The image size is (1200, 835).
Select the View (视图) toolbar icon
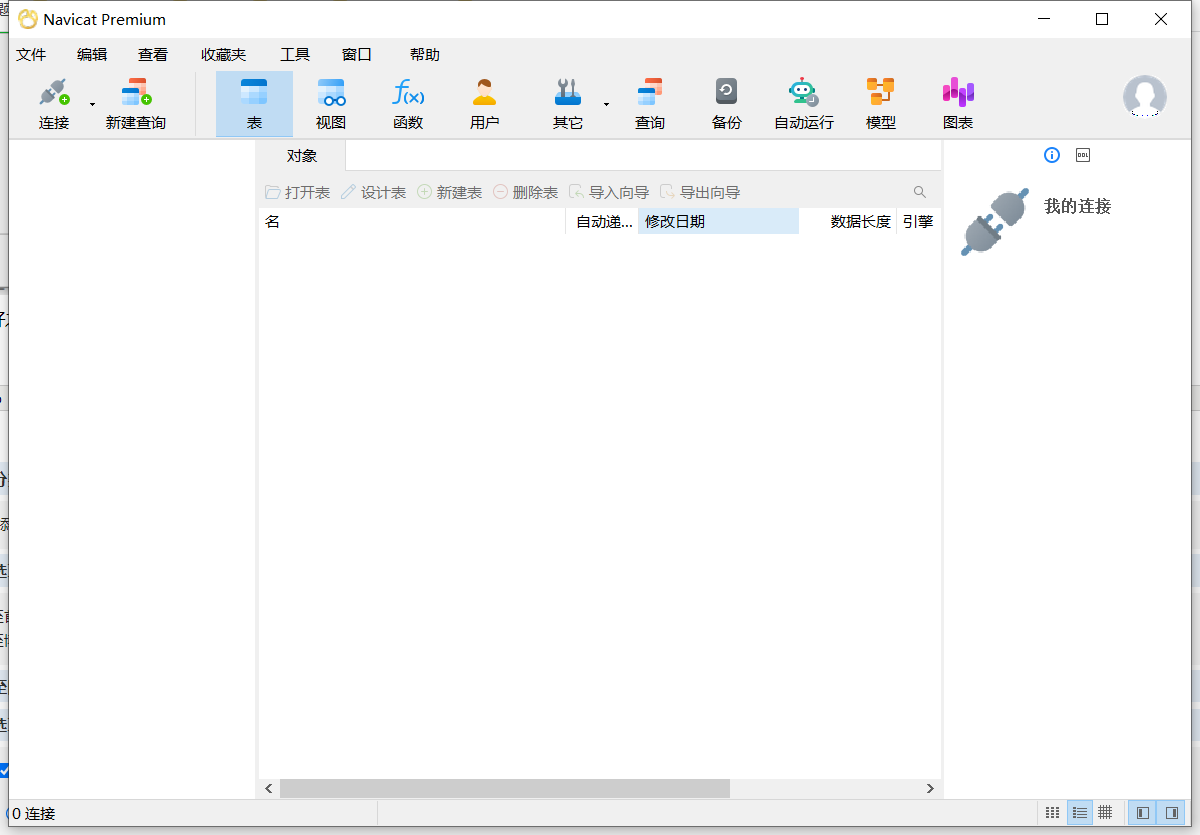pos(331,93)
